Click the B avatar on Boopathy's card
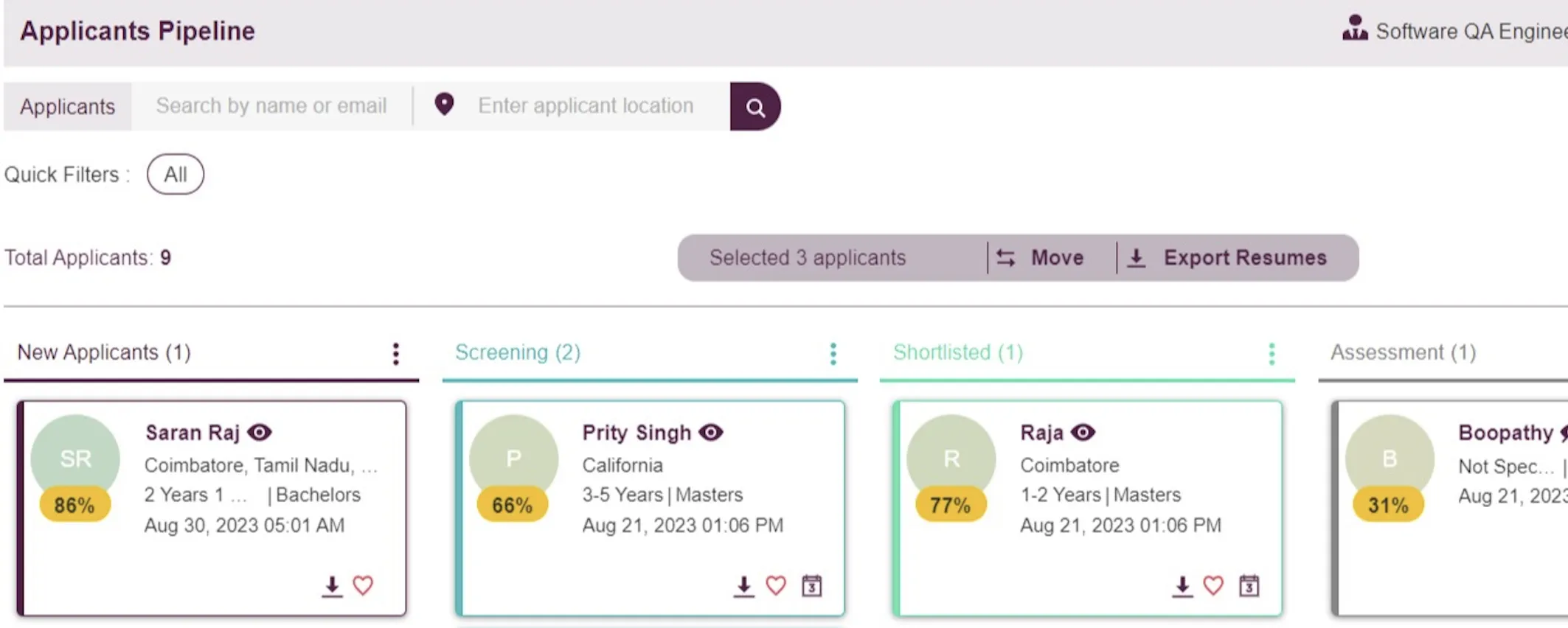Viewport: 1568px width, 628px height. 1390,458
